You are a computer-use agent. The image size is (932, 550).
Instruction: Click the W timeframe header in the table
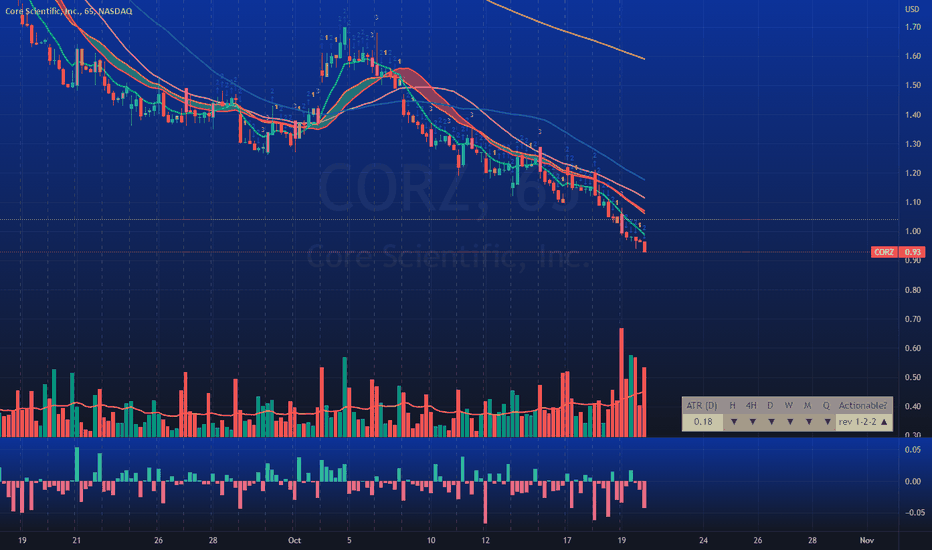pos(789,406)
